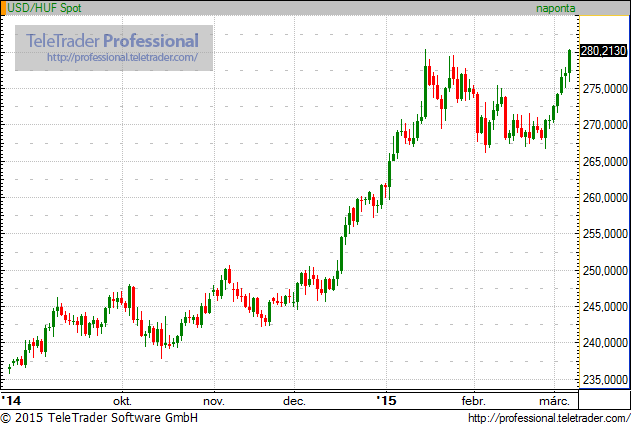Click the 'naponta' interval label
Viewport: 631px width, 427px height.
(555, 8)
